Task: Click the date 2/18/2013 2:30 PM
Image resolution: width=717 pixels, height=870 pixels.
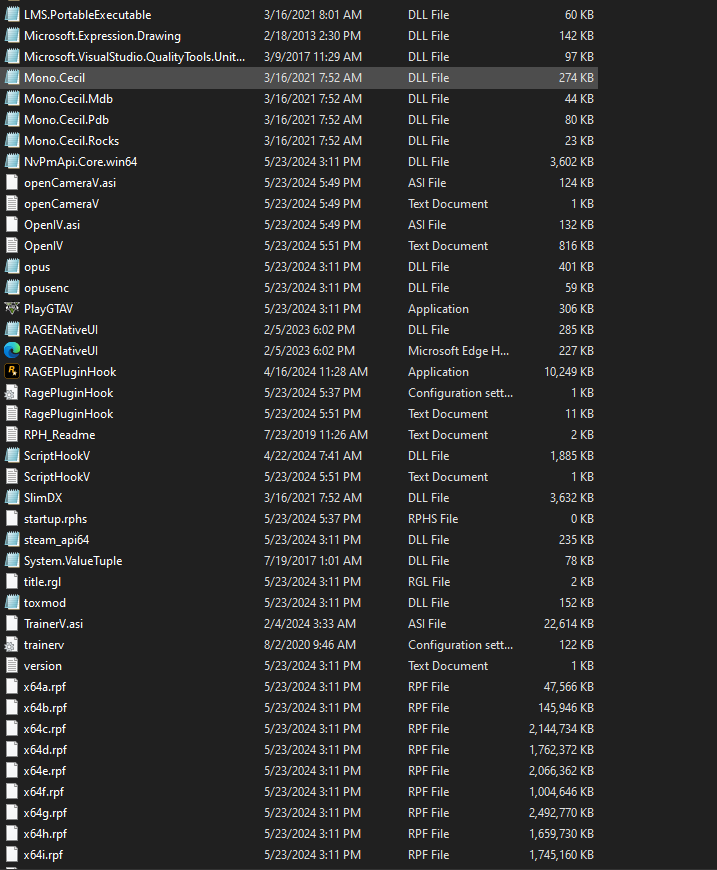Action: (x=312, y=36)
